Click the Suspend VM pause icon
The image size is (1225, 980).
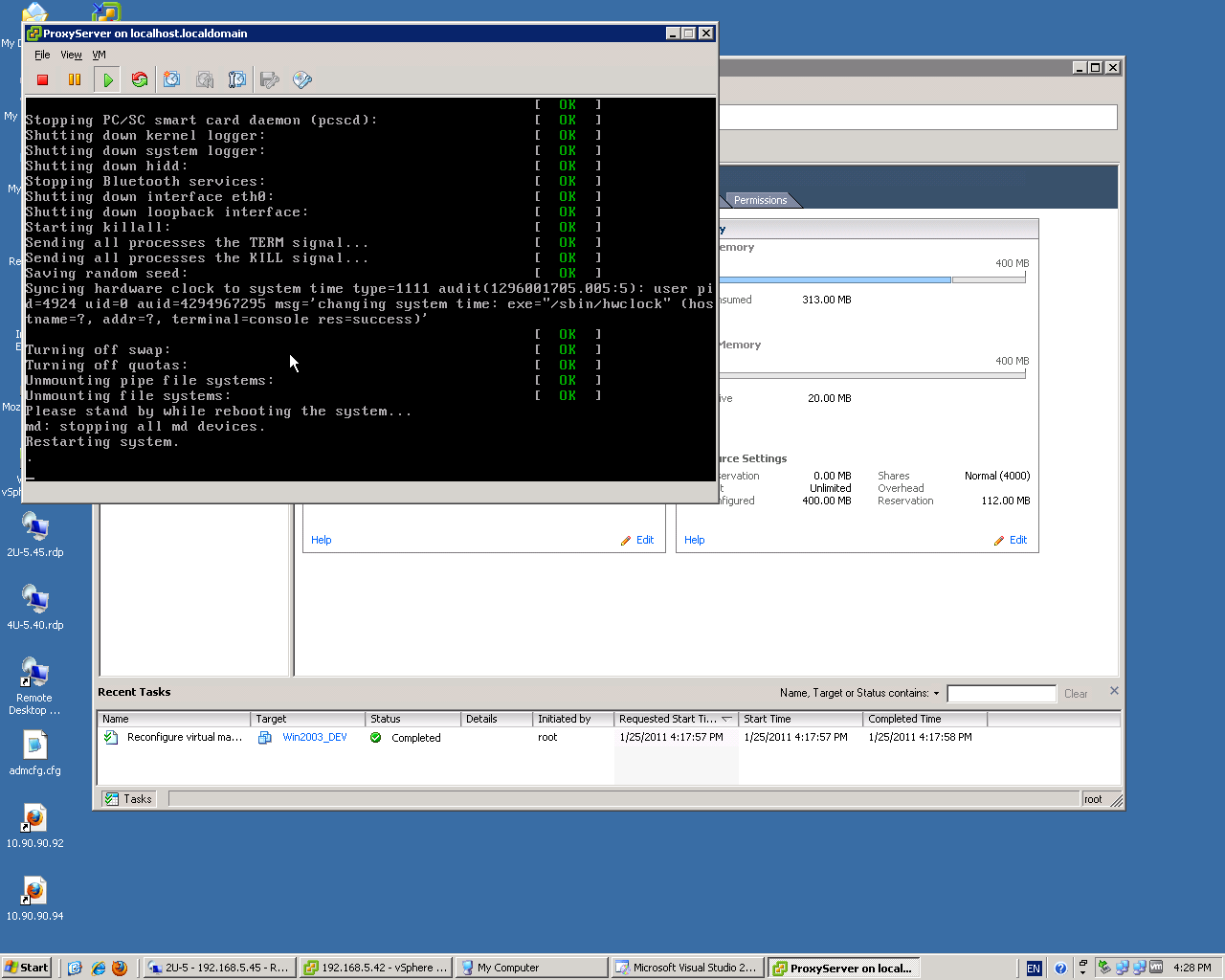pos(75,80)
